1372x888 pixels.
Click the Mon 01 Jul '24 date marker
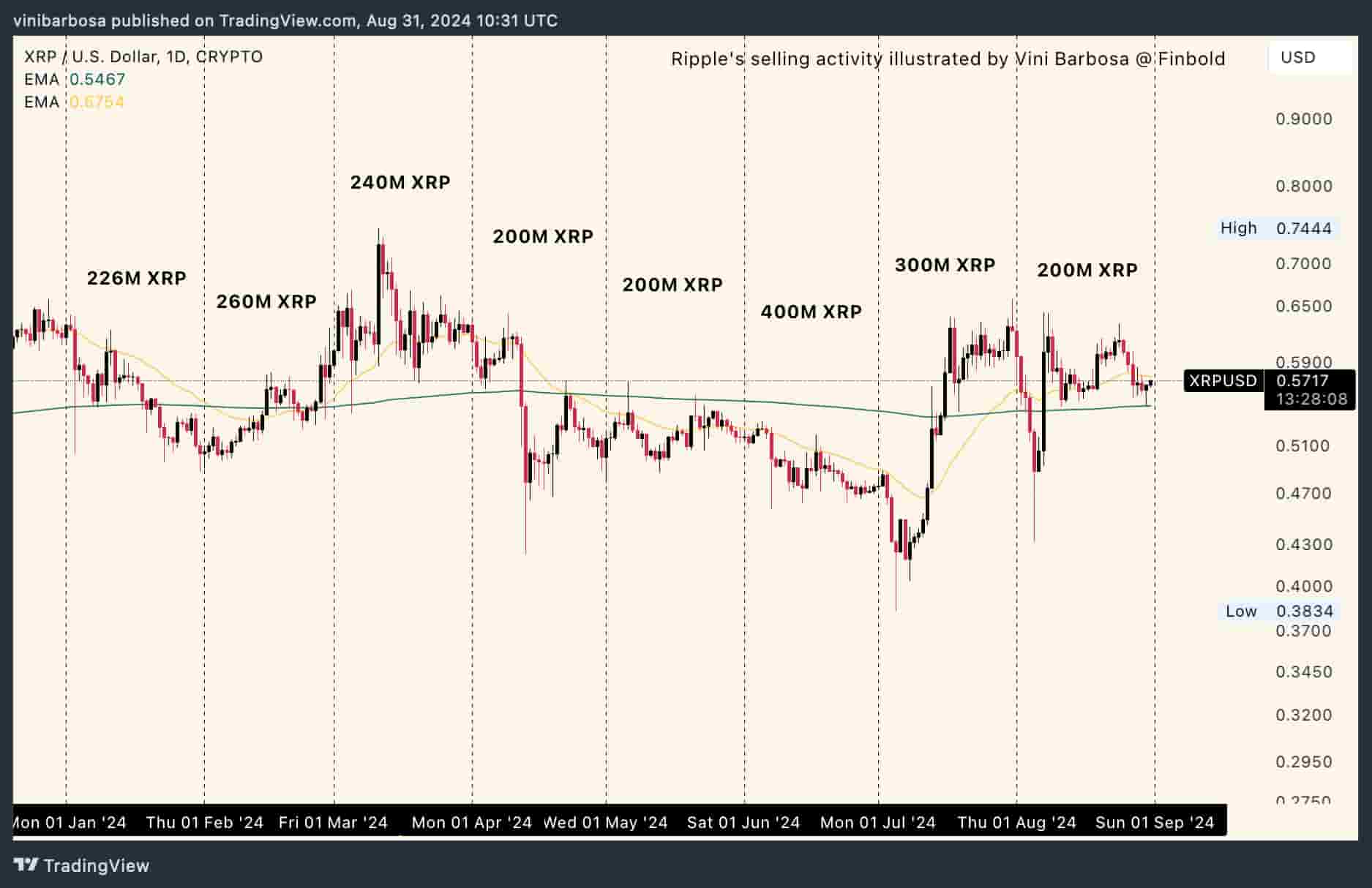(x=877, y=822)
